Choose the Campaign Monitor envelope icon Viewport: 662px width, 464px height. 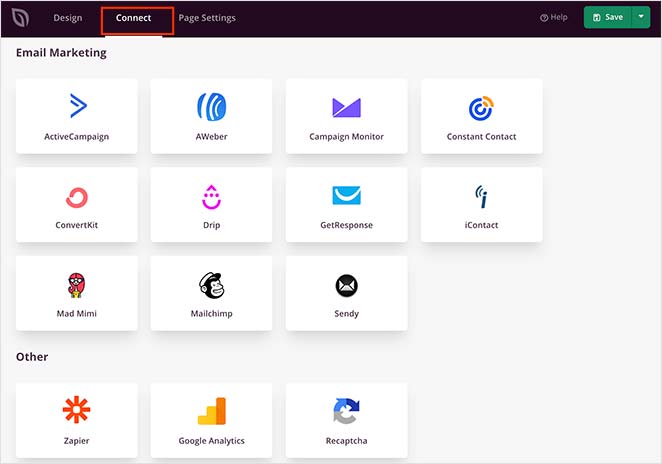[346, 107]
